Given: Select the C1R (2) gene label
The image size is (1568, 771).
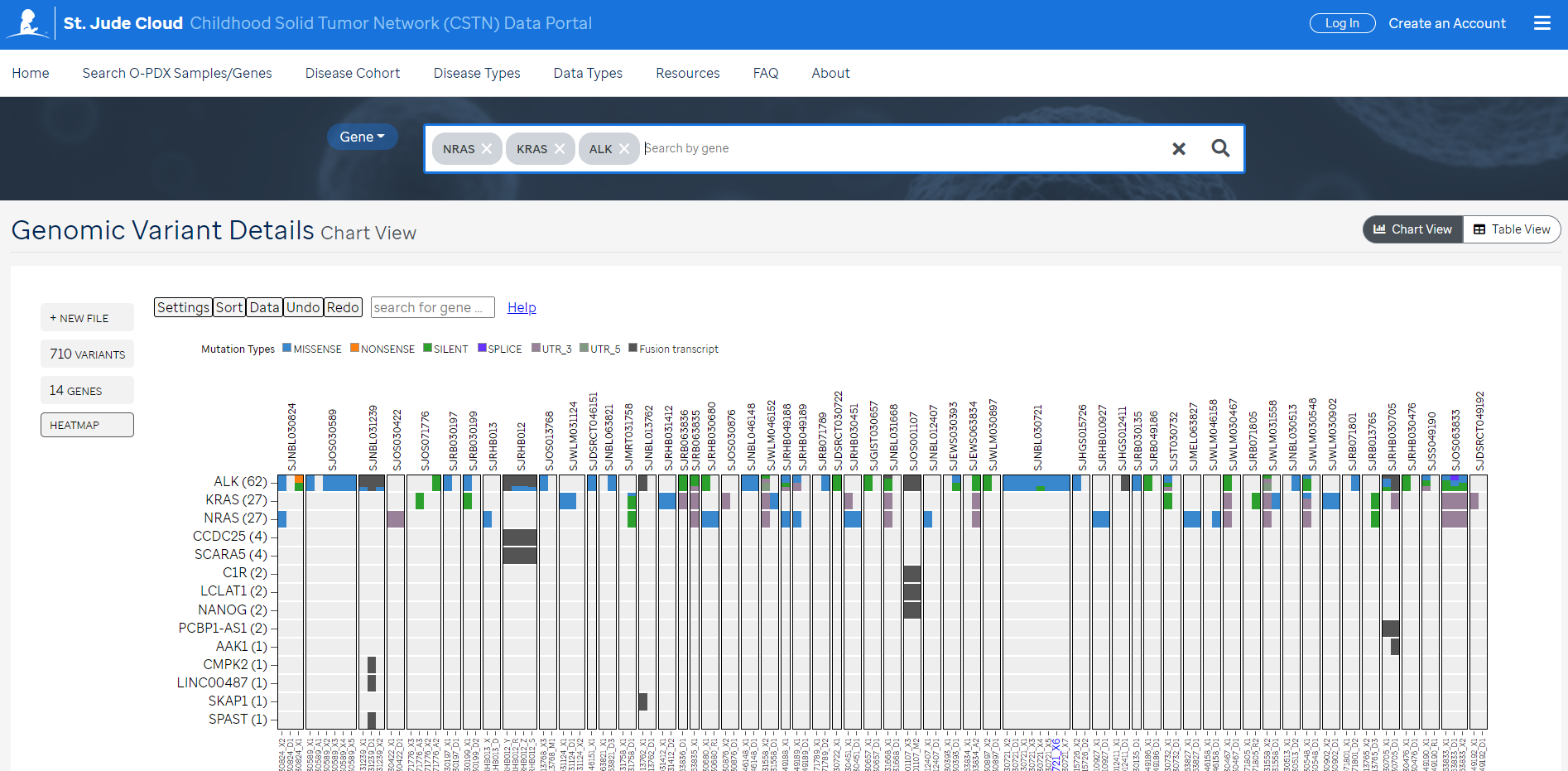Looking at the screenshot, I should (245, 573).
